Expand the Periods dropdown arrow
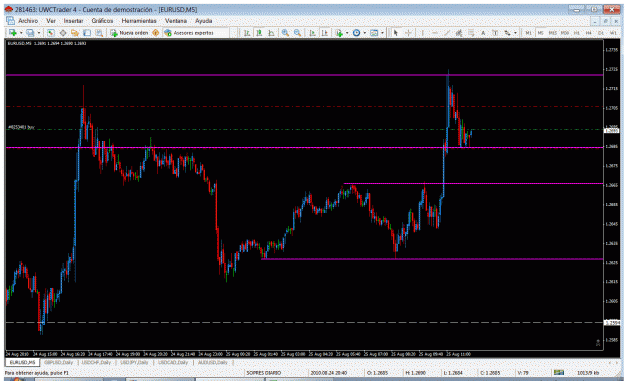This screenshot has height=381, width=625. (365, 33)
